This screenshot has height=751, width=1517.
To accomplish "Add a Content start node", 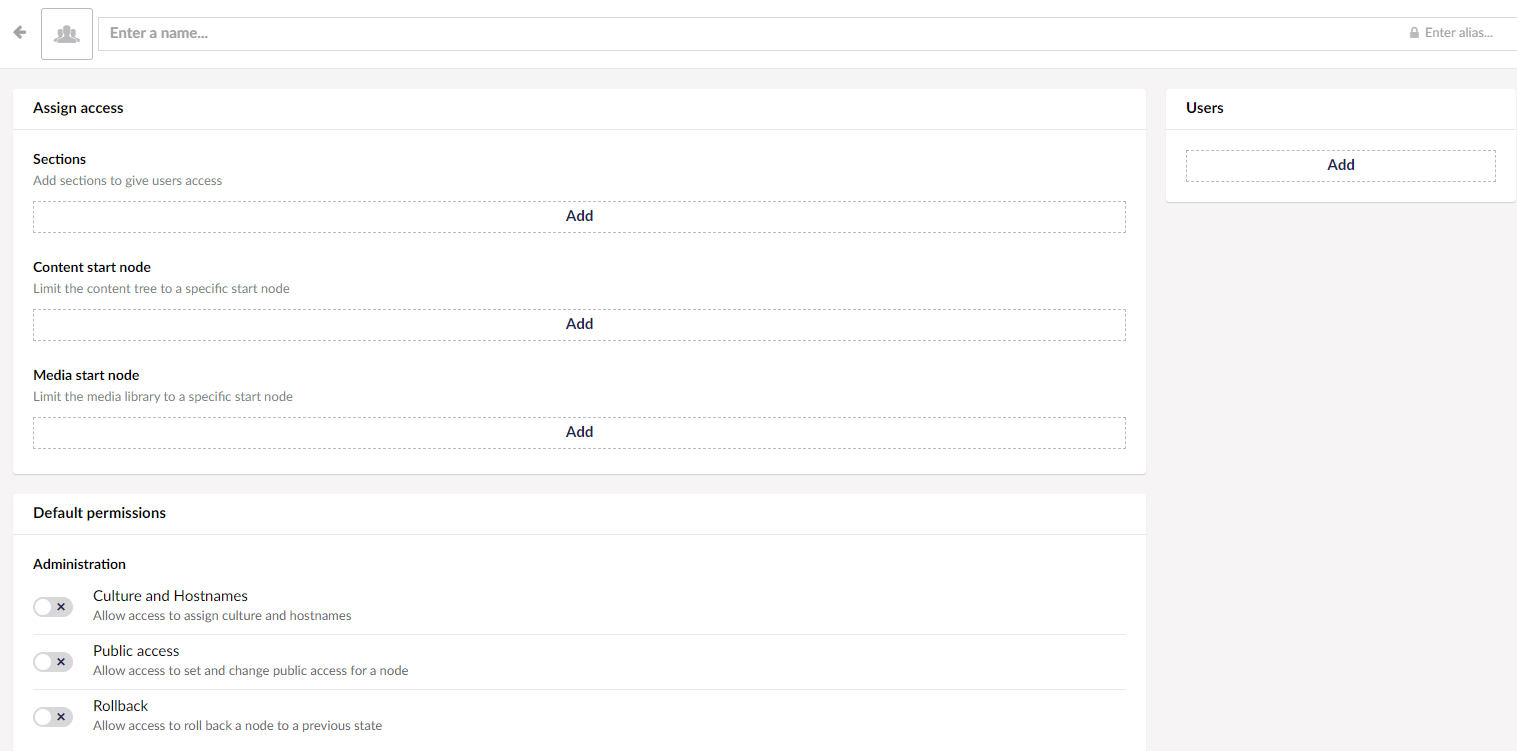I will point(579,324).
